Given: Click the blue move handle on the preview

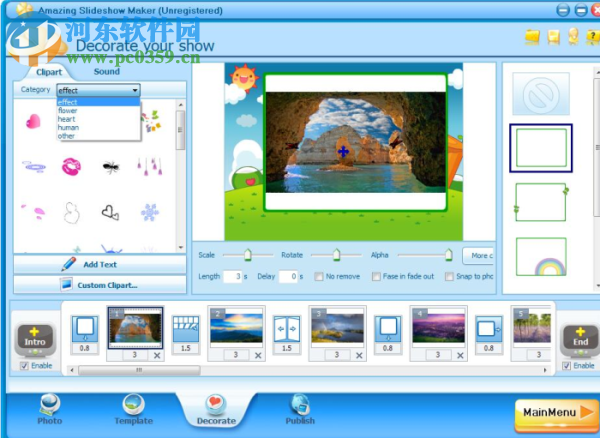Looking at the screenshot, I should pyautogui.click(x=343, y=152).
